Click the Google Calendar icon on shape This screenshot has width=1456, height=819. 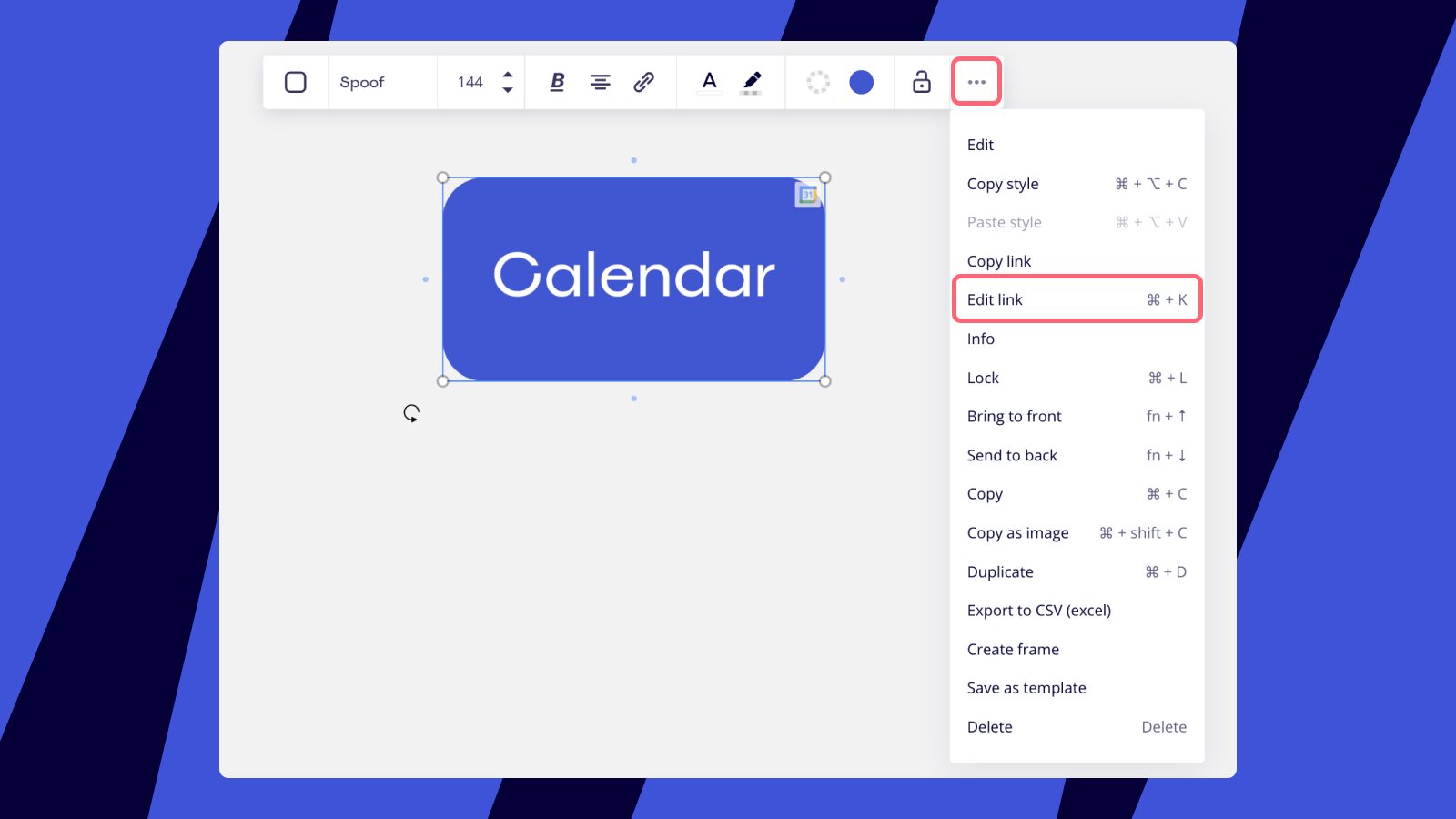(807, 195)
